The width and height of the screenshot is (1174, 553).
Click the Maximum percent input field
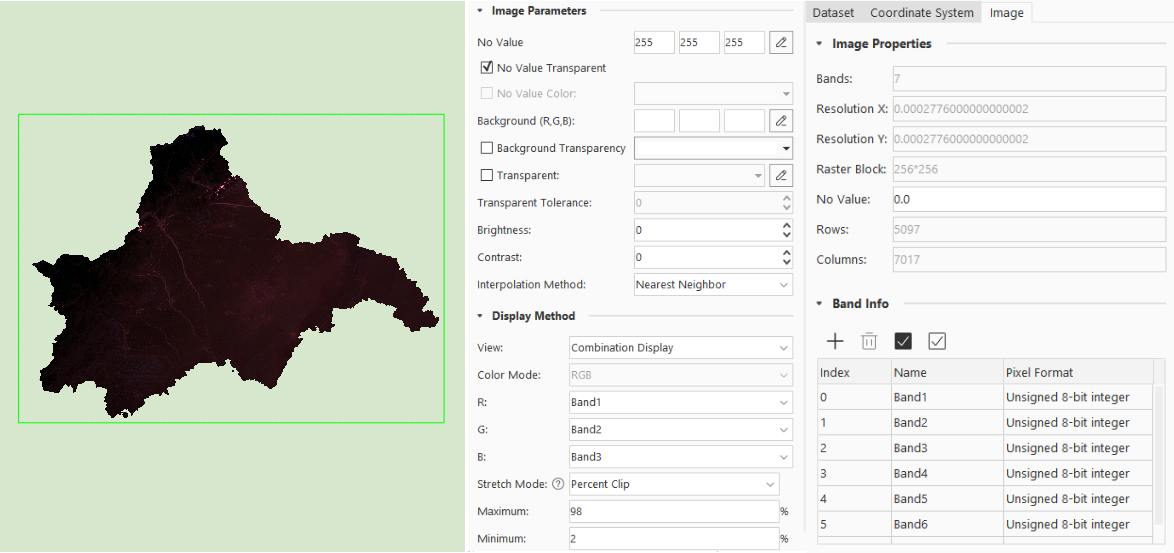pos(672,511)
